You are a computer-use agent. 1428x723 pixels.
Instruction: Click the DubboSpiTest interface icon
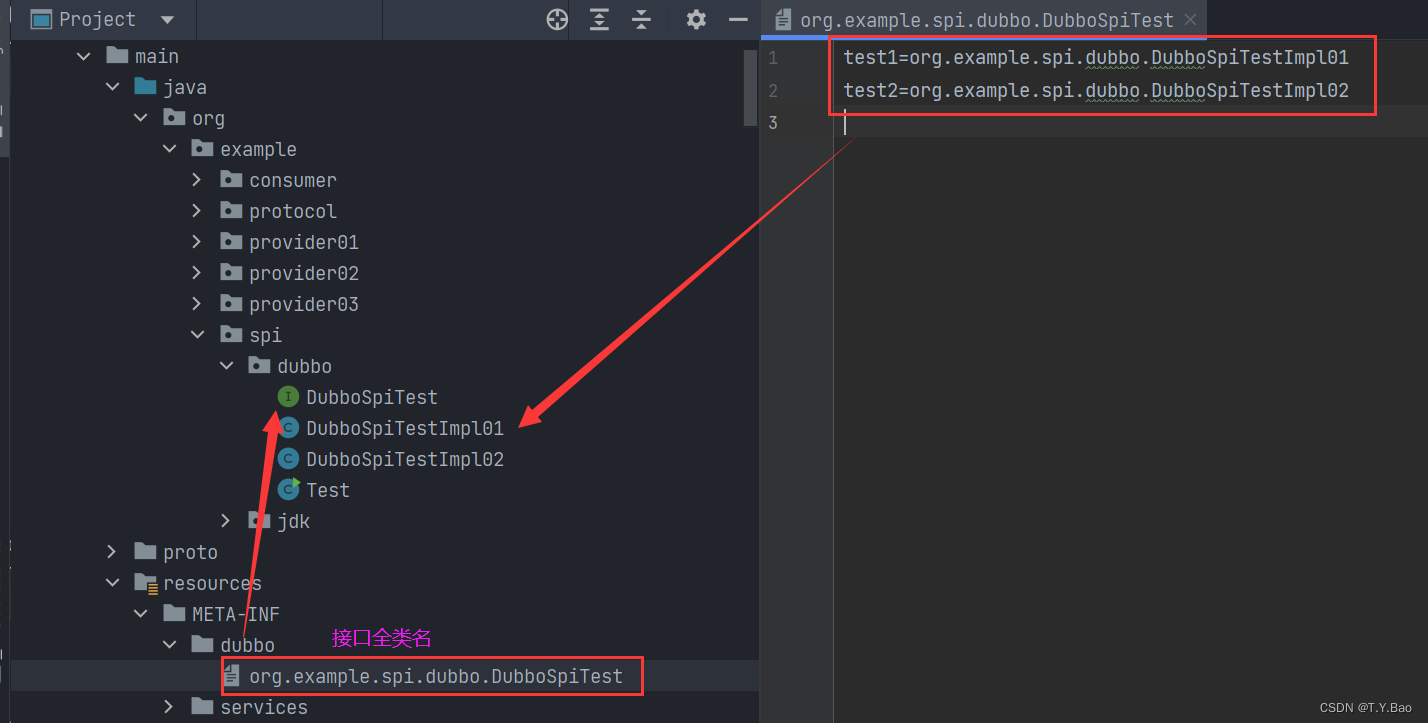[x=288, y=397]
